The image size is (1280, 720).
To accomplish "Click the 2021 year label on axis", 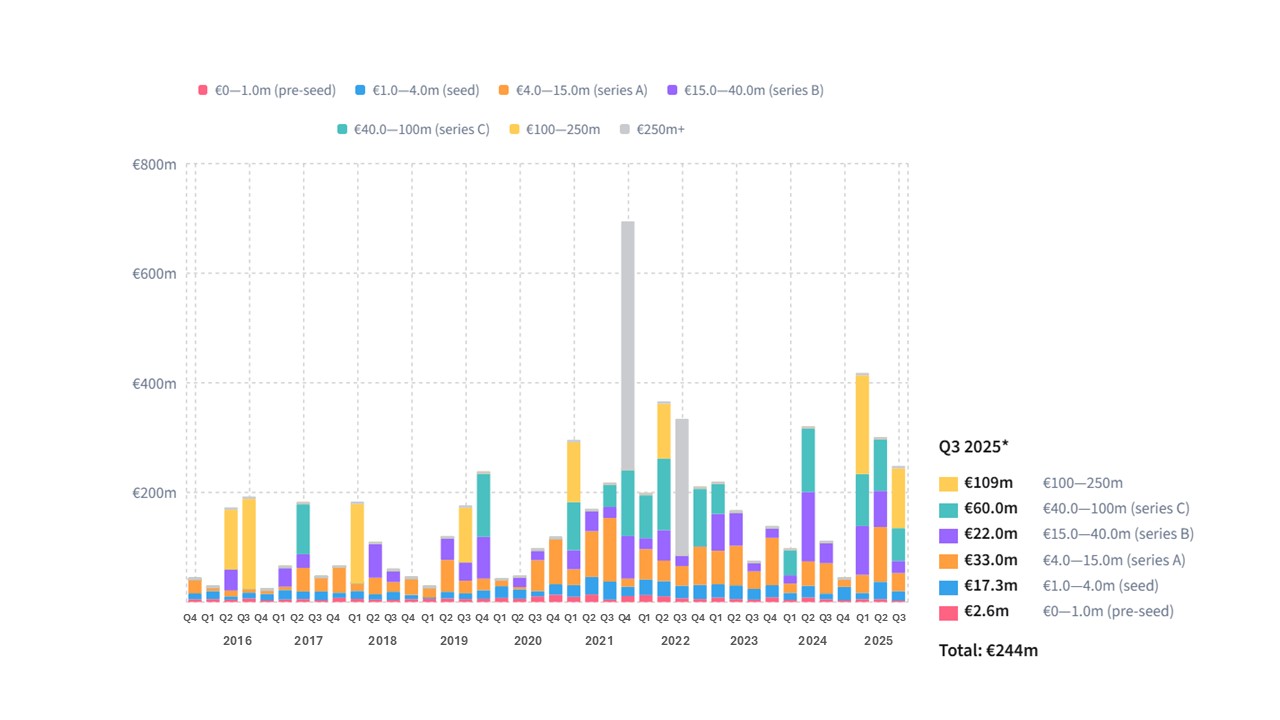I will click(599, 640).
